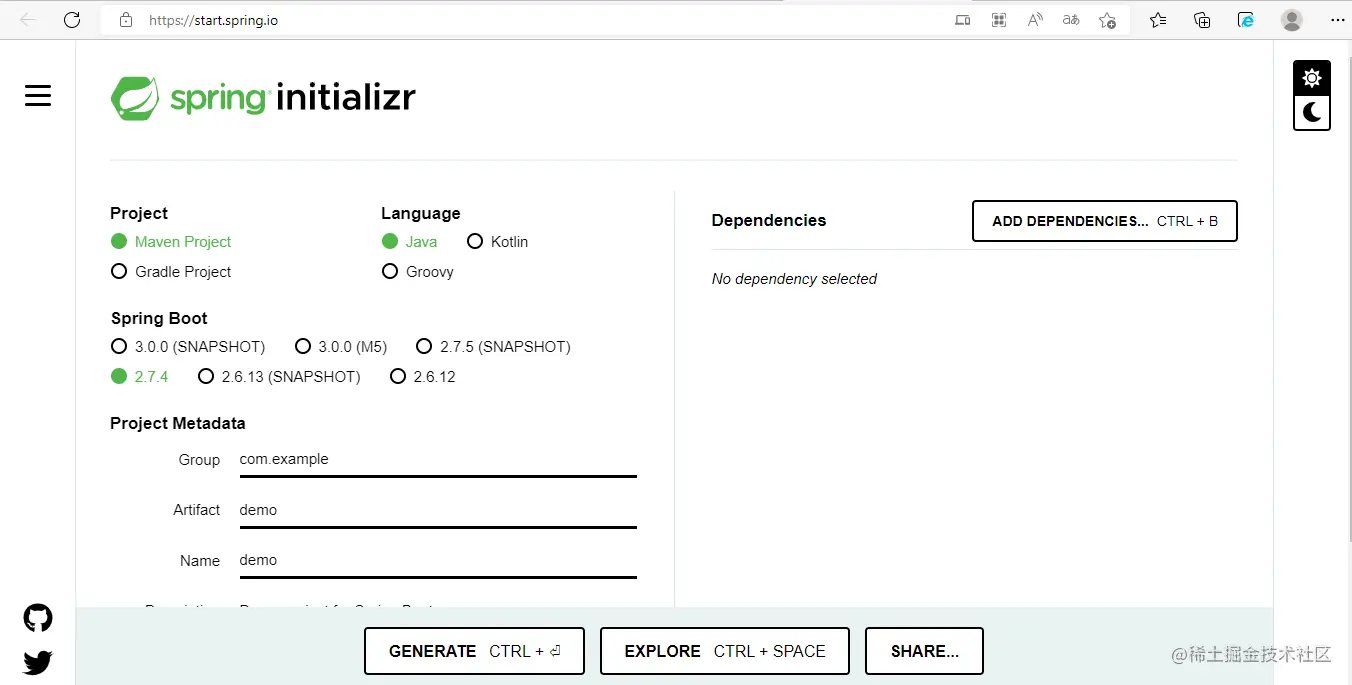Select Spring Boot 2.7.4 version

coord(139,377)
